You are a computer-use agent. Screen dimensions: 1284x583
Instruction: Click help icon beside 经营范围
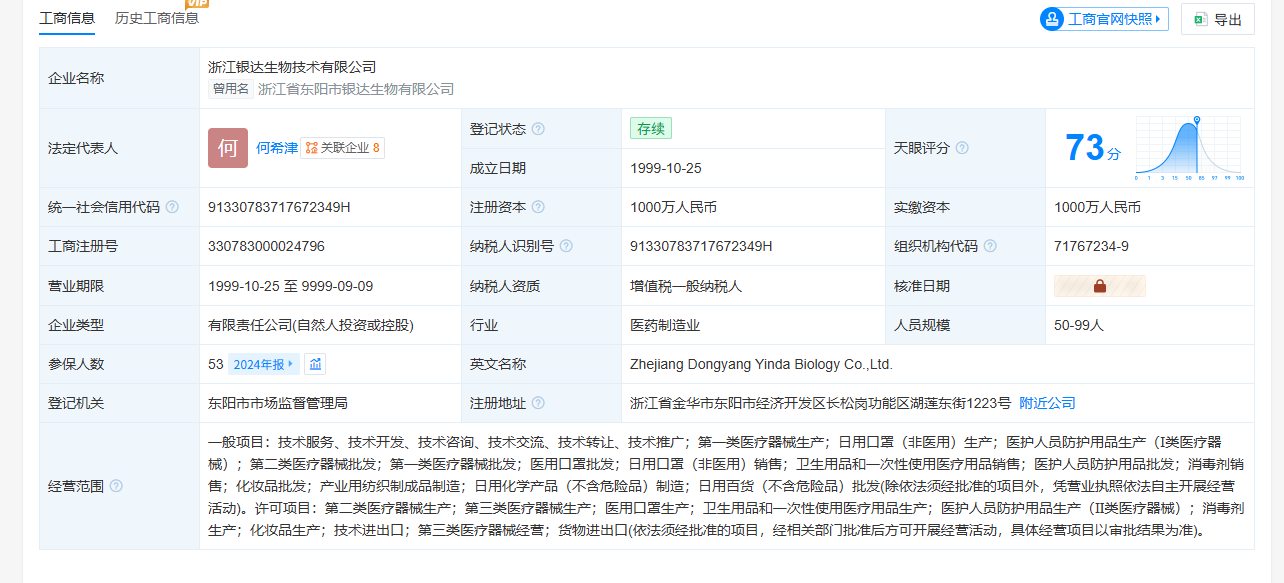coord(116,486)
